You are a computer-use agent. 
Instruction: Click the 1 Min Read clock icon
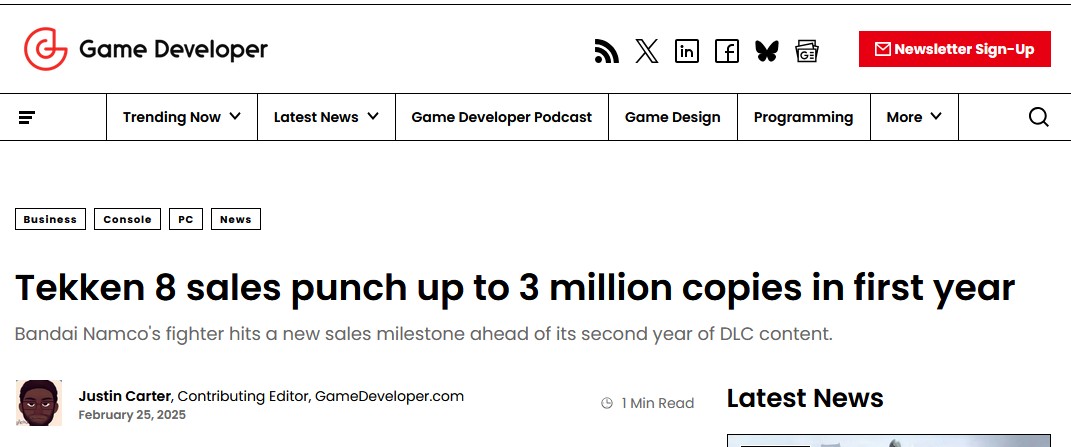tap(607, 403)
